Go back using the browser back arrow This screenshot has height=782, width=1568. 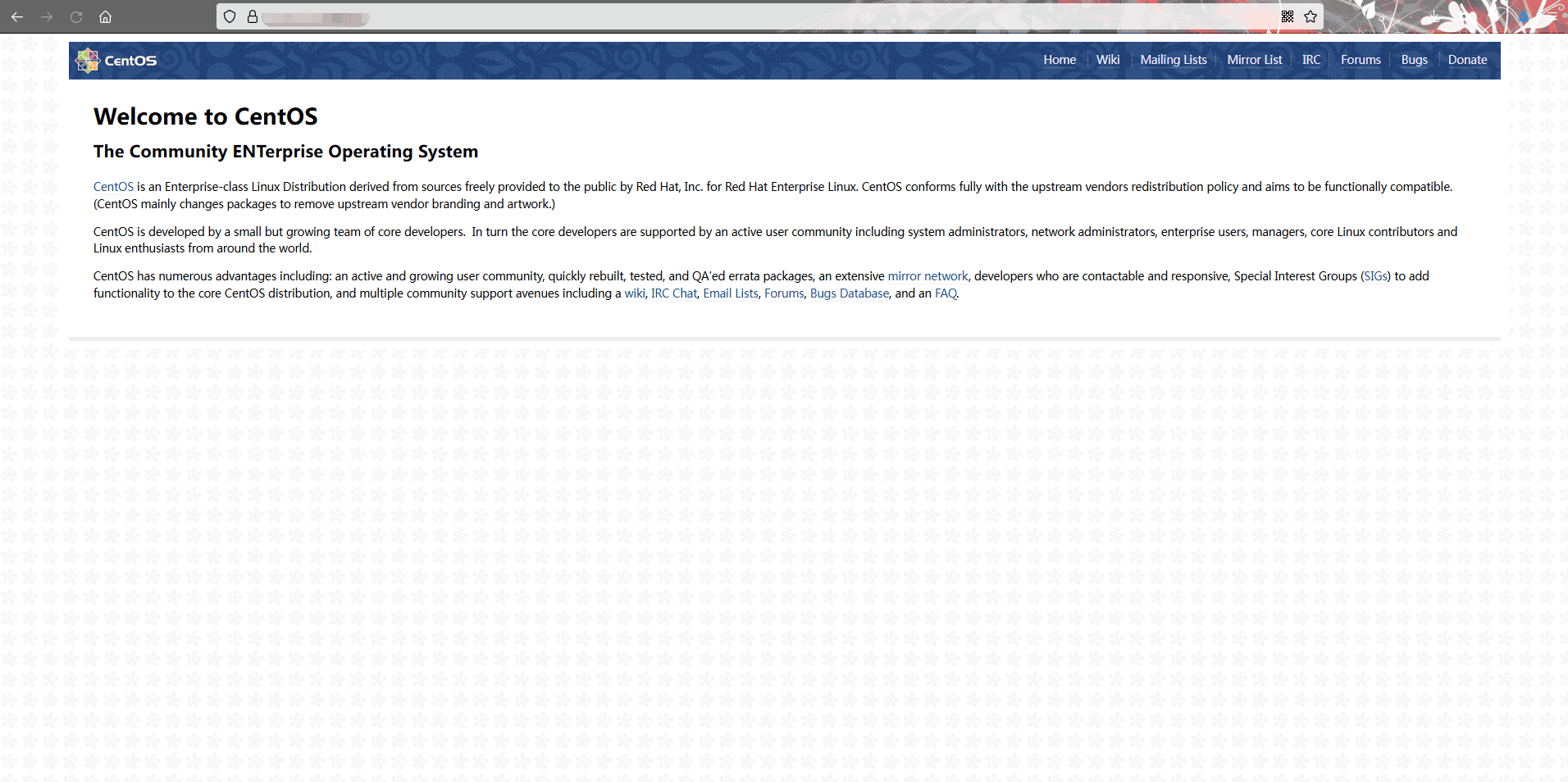[17, 16]
